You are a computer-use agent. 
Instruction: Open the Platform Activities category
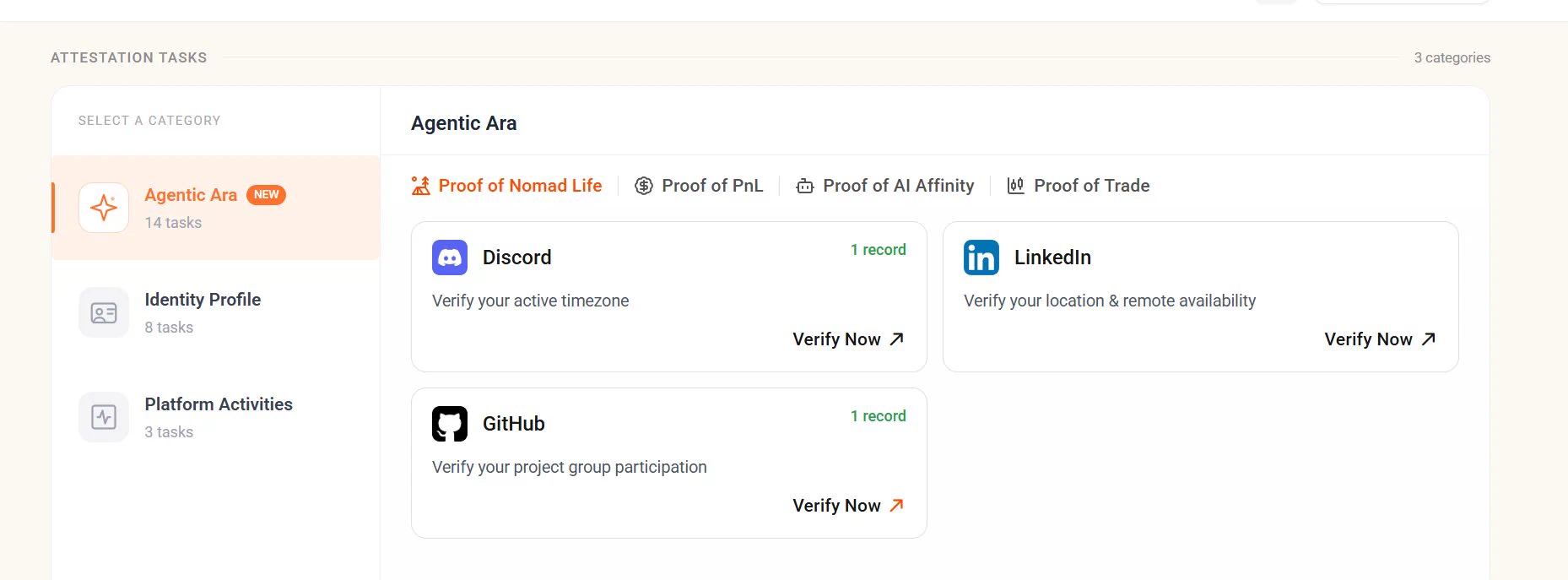pyautogui.click(x=216, y=417)
